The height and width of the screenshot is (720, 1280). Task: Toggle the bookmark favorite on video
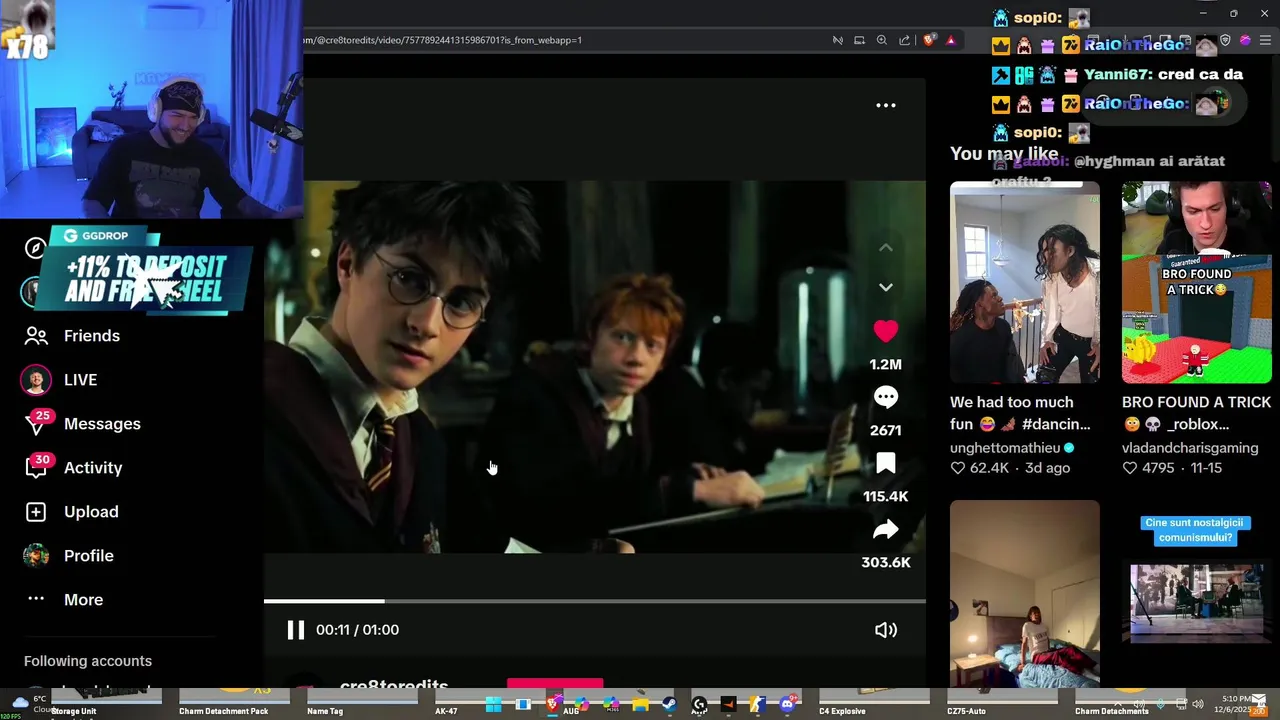(886, 464)
